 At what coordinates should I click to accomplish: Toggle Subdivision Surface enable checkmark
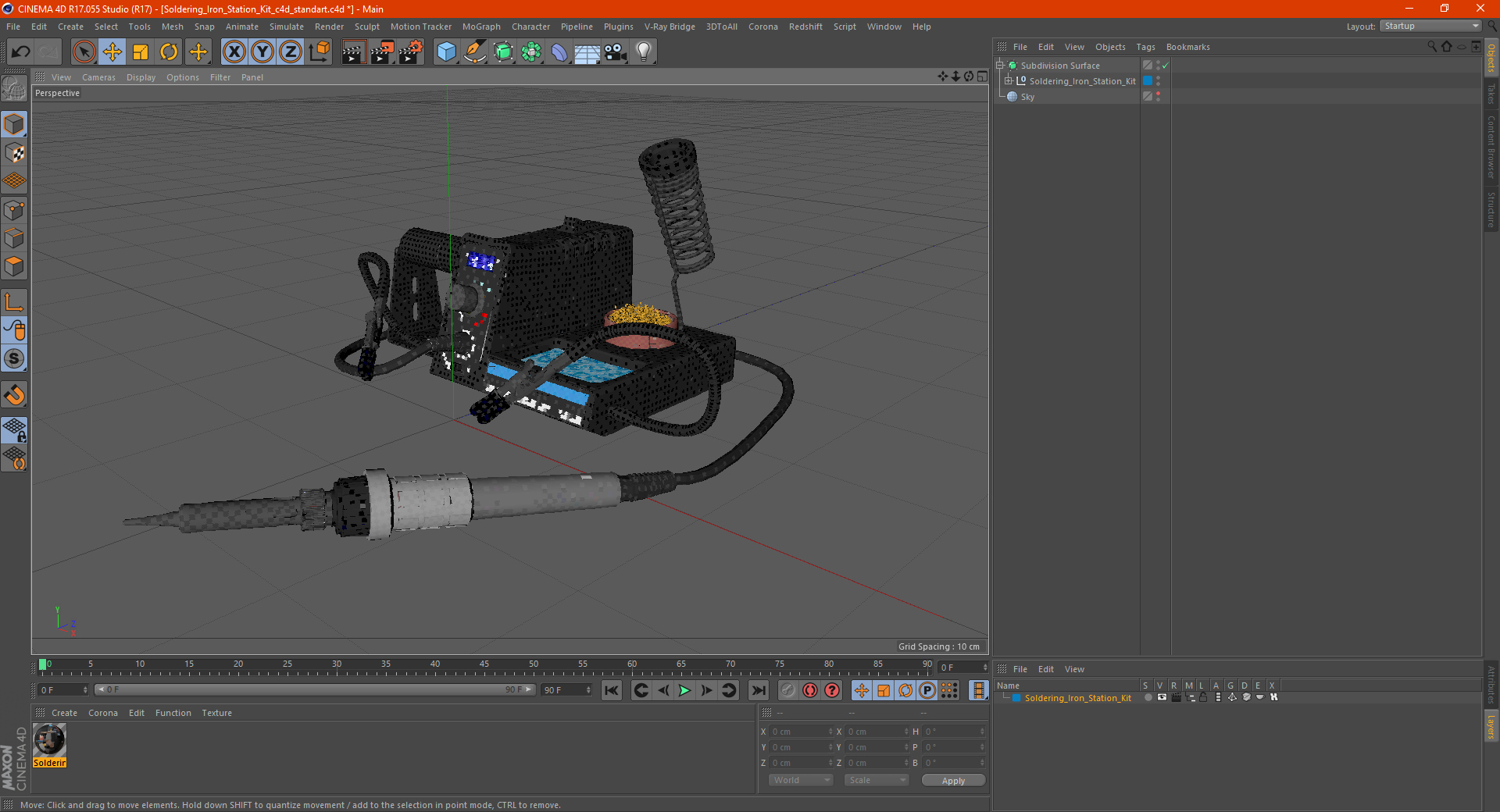click(1165, 66)
